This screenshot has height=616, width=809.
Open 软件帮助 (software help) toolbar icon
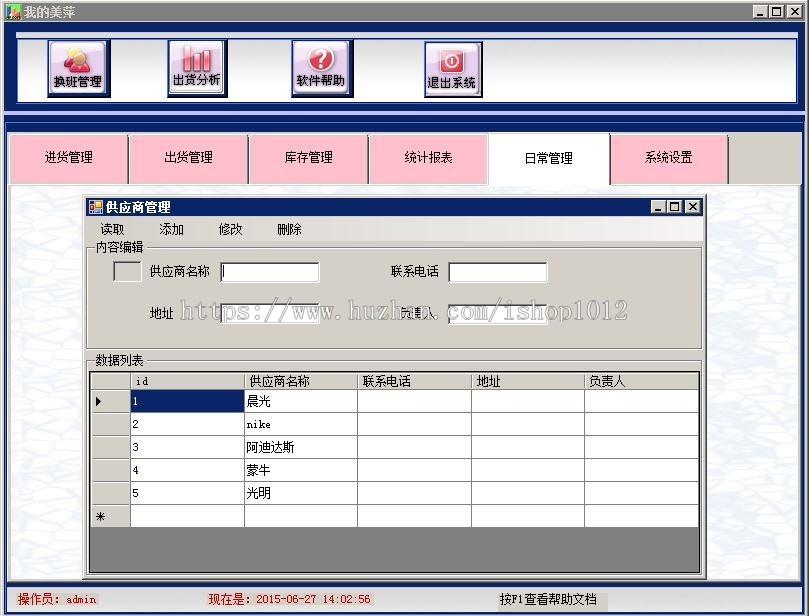[x=320, y=65]
